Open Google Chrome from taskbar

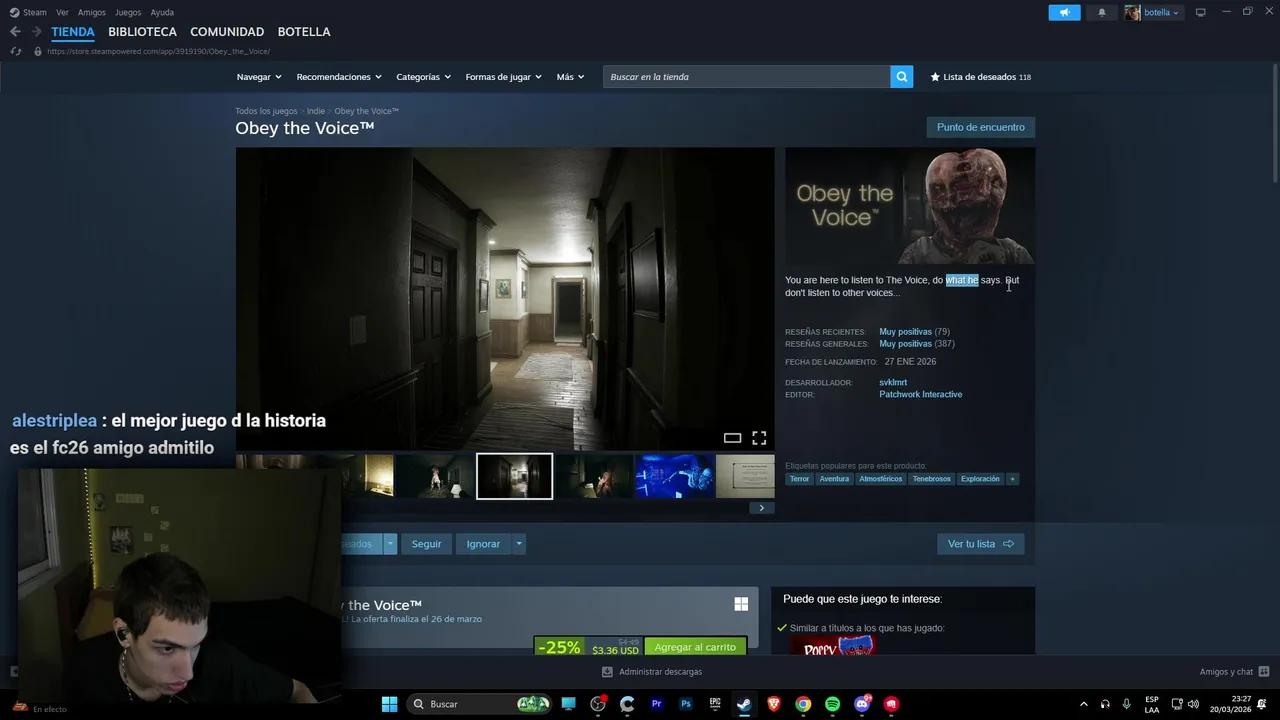pyautogui.click(x=803, y=704)
